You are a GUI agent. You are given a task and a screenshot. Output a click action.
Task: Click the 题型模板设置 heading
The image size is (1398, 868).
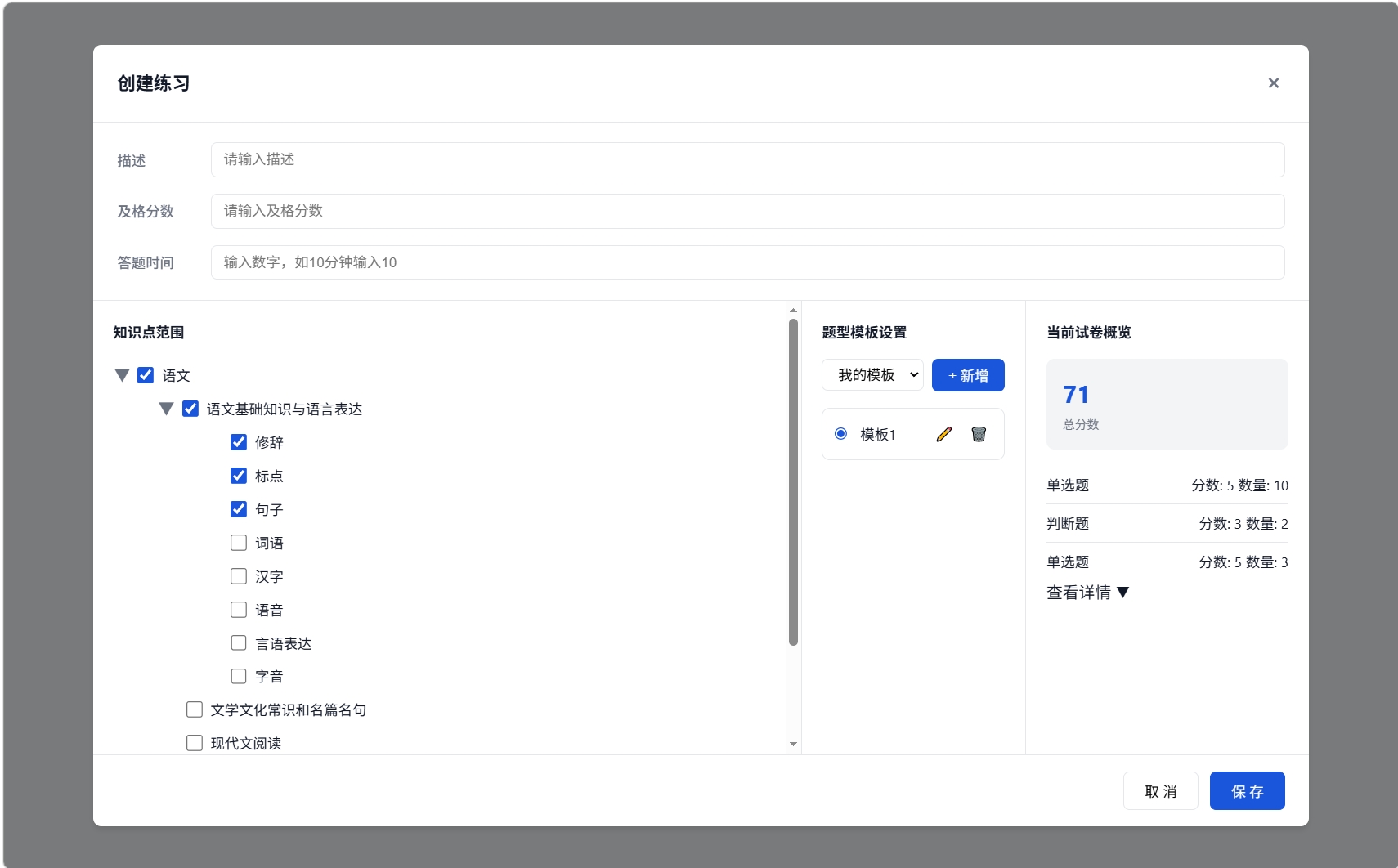click(x=864, y=333)
